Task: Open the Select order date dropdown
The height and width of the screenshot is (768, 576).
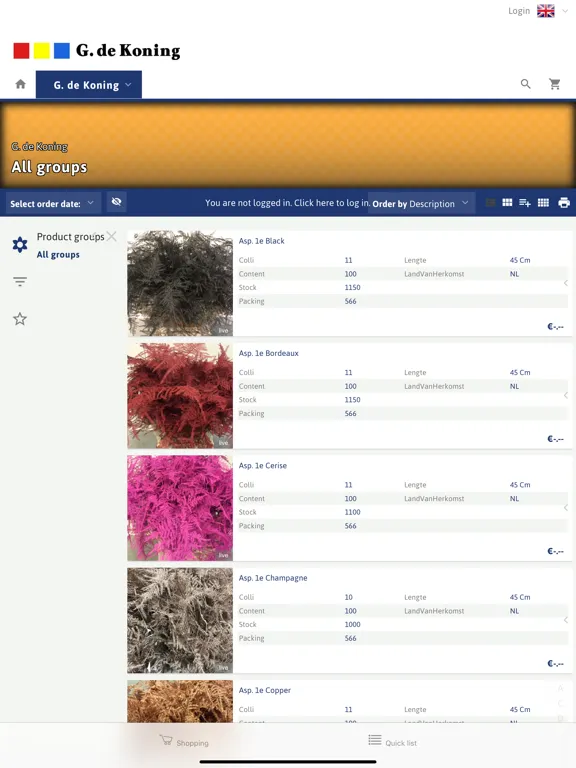Action: (x=52, y=203)
